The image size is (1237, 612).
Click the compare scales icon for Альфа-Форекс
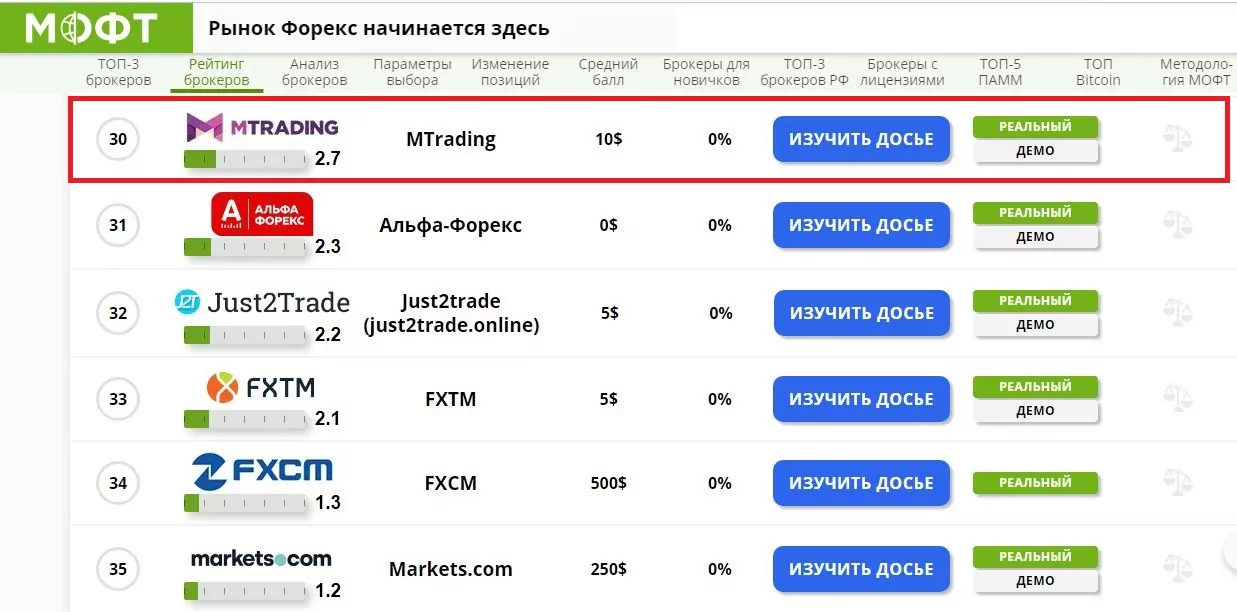pos(1177,225)
